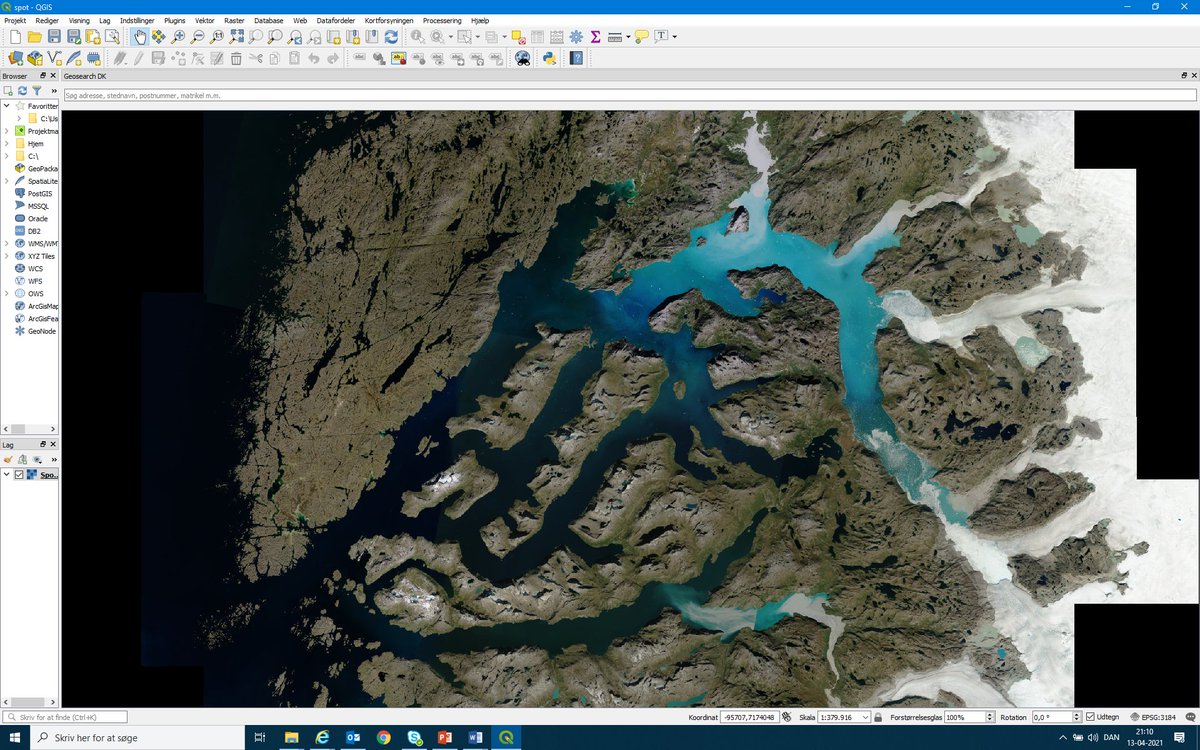1200x750 pixels.
Task: Open the Raster menu
Action: [x=234, y=20]
